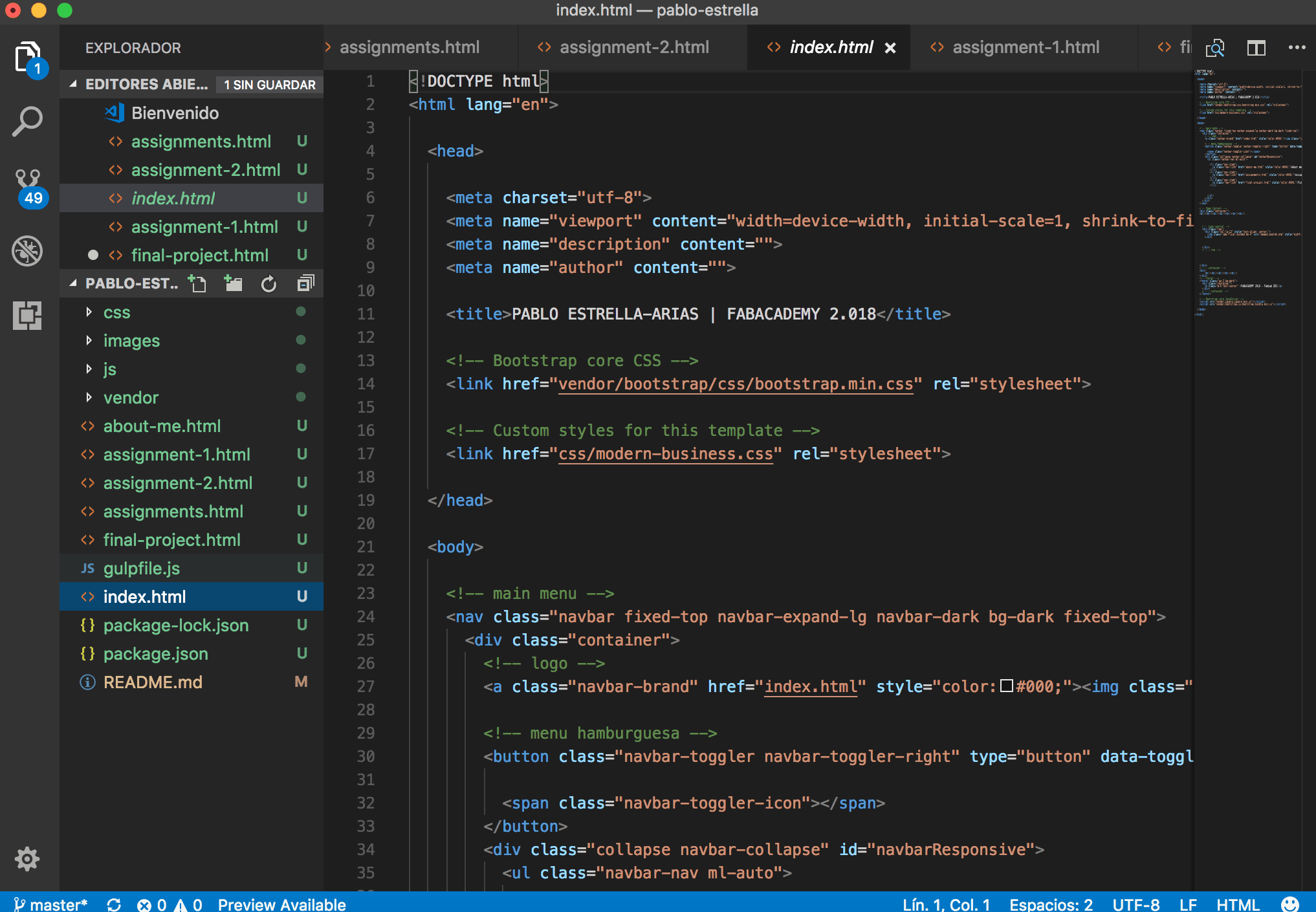Open the editor more actions ellipsis
Image resolution: width=1316 pixels, height=912 pixels.
click(1297, 48)
